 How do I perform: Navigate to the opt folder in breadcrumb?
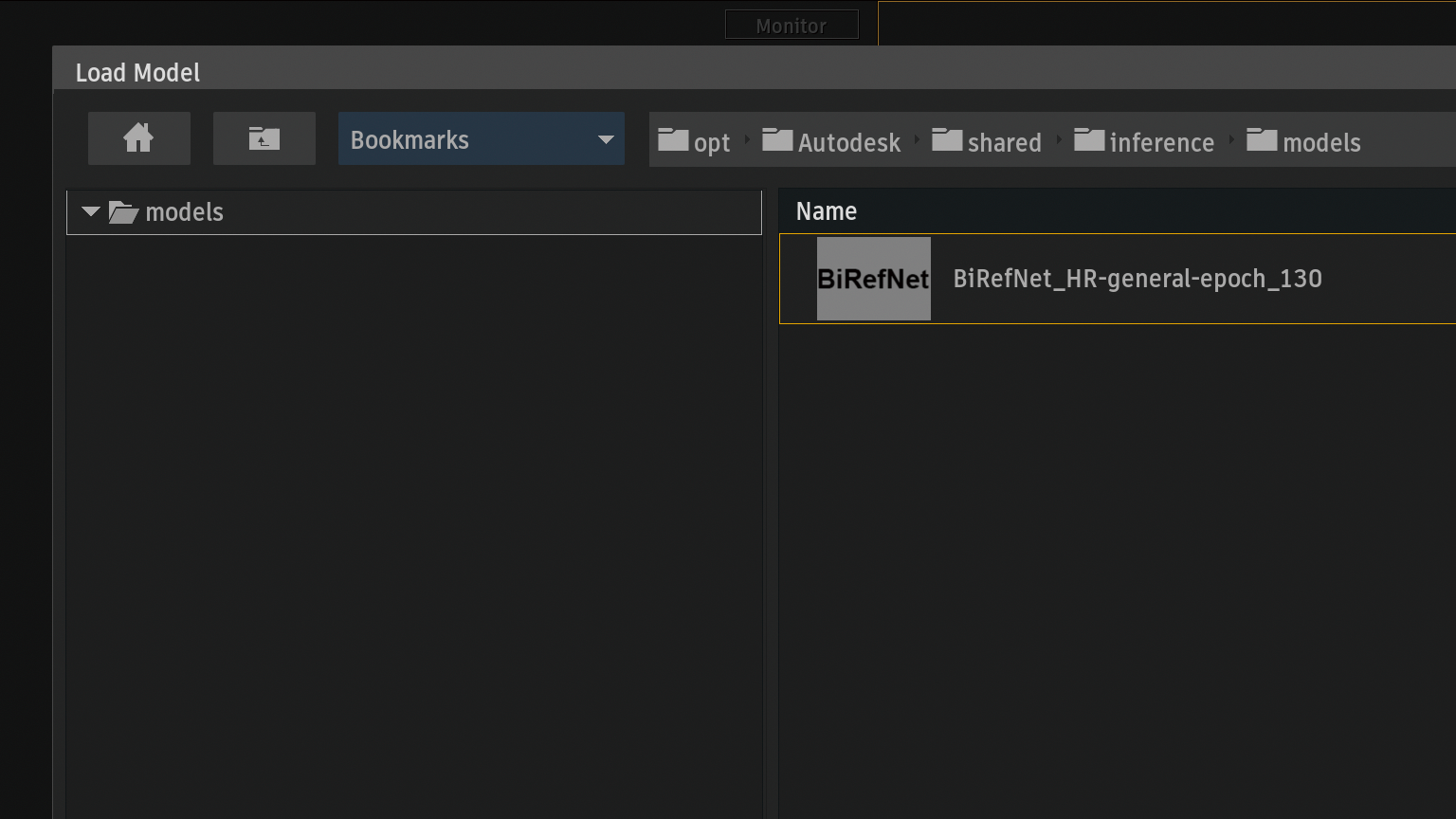[x=695, y=141]
